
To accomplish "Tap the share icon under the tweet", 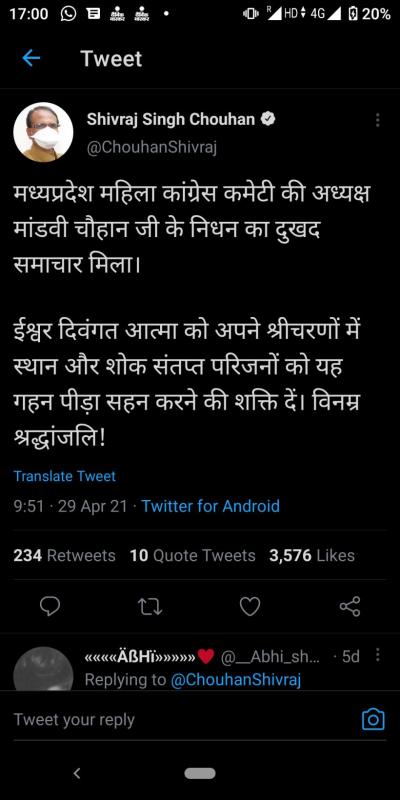I will (350, 606).
